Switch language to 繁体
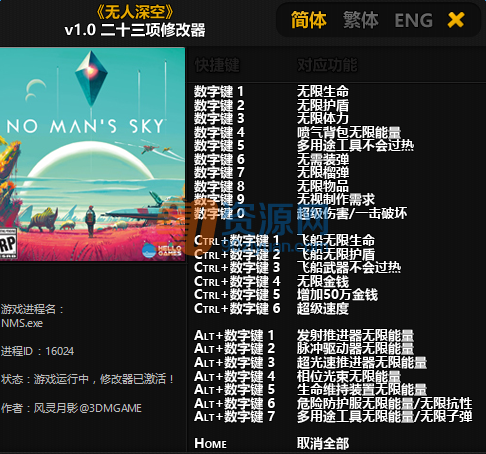This screenshot has height=454, width=486. pyautogui.click(x=361, y=20)
